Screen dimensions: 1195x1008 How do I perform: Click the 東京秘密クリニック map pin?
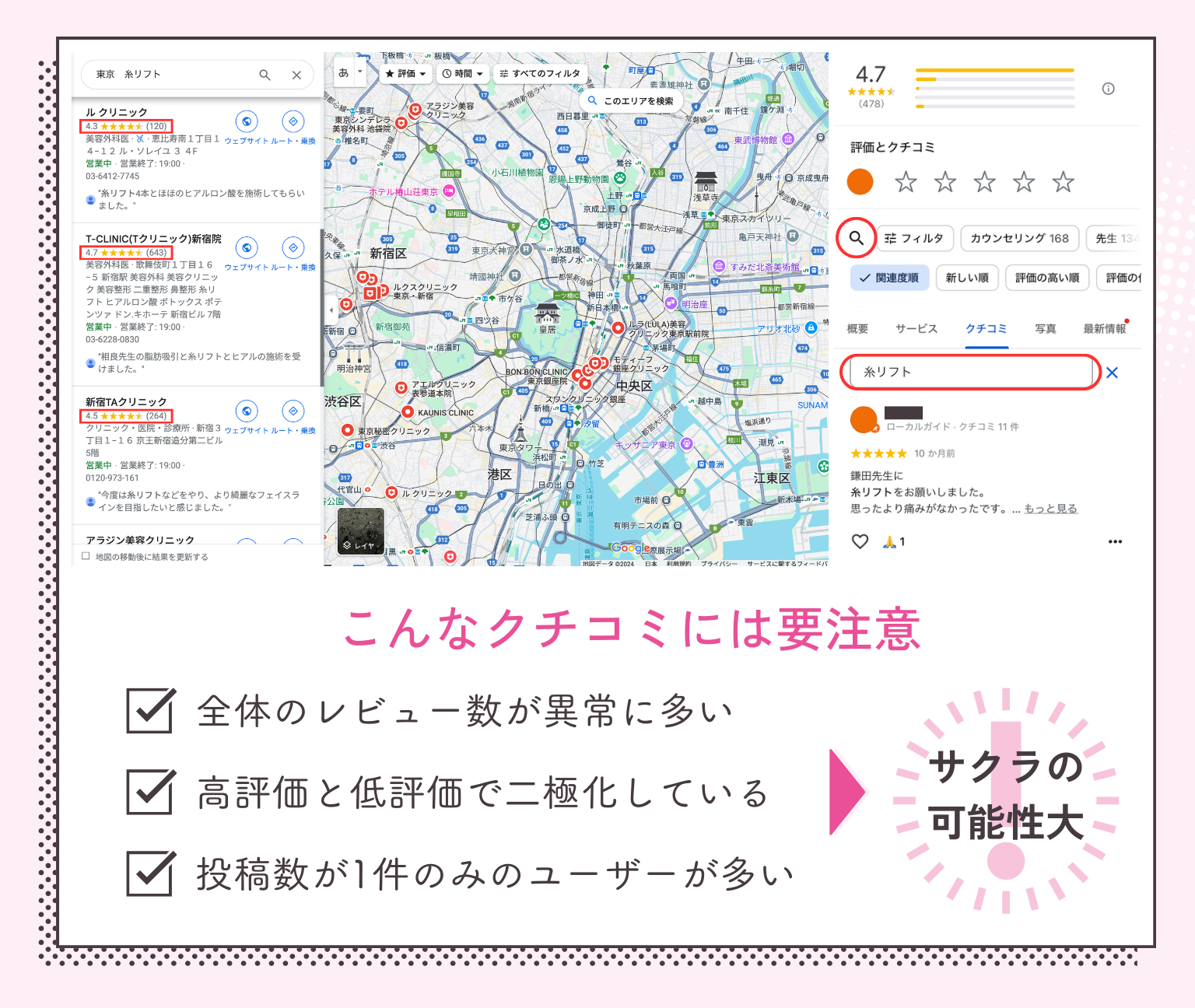tap(348, 430)
